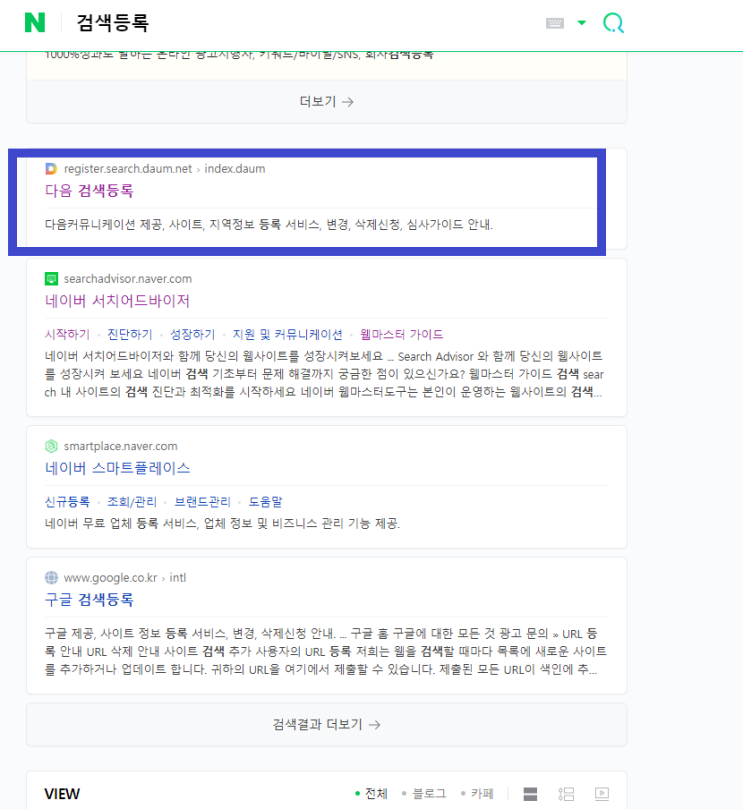Click the Google globe favicon icon
The image size is (743, 809).
pyautogui.click(x=51, y=578)
